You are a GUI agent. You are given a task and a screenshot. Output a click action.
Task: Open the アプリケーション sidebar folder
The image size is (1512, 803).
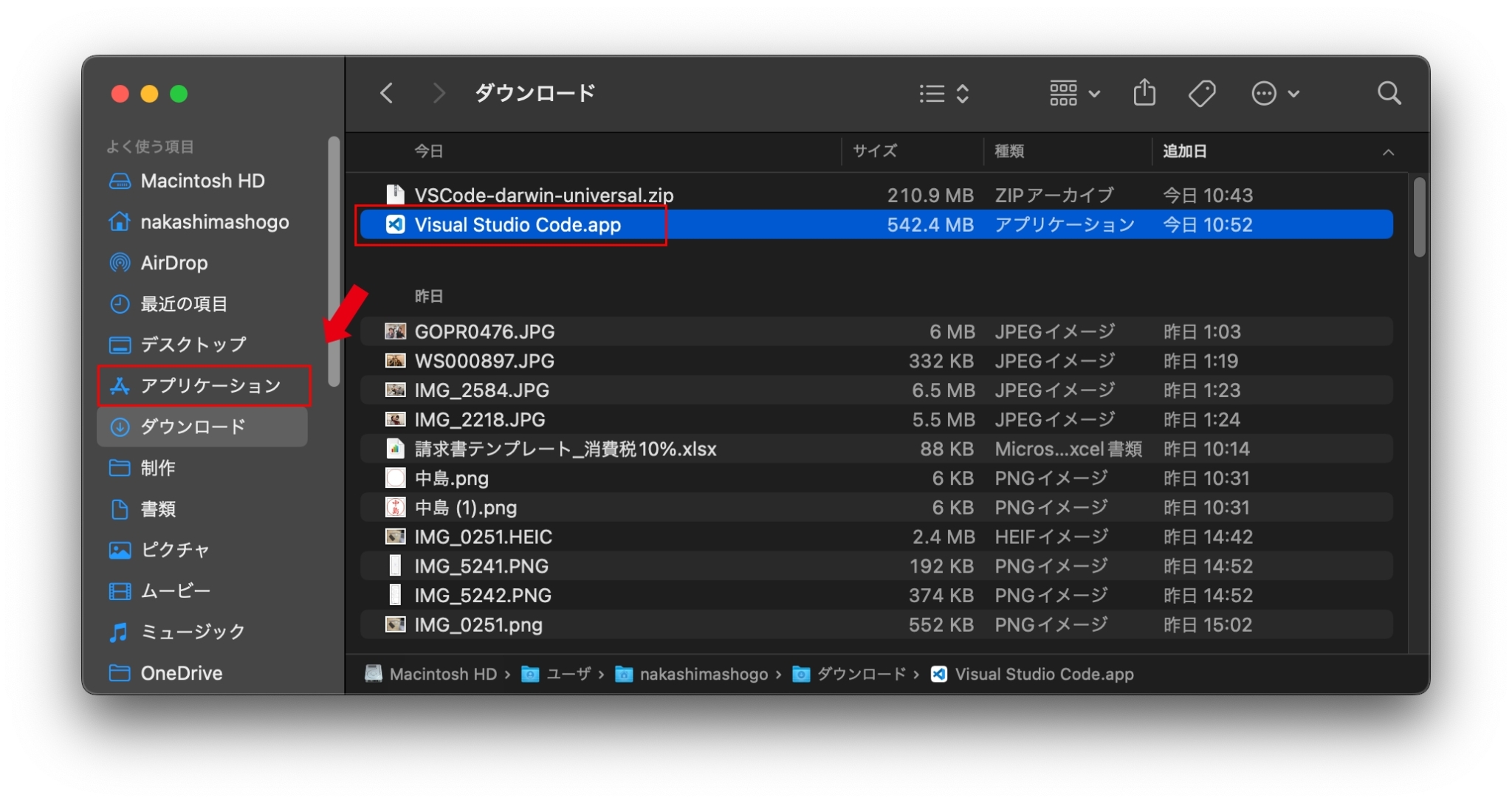click(x=210, y=385)
